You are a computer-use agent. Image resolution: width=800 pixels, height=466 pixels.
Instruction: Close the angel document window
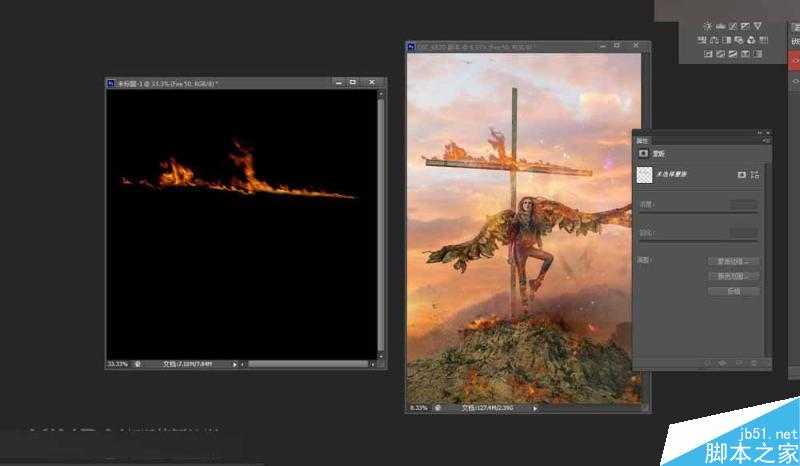tap(636, 45)
